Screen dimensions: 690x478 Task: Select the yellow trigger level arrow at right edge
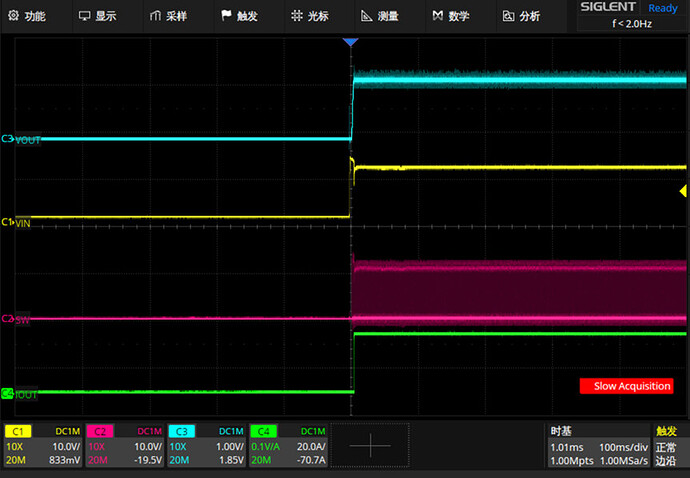point(683,191)
